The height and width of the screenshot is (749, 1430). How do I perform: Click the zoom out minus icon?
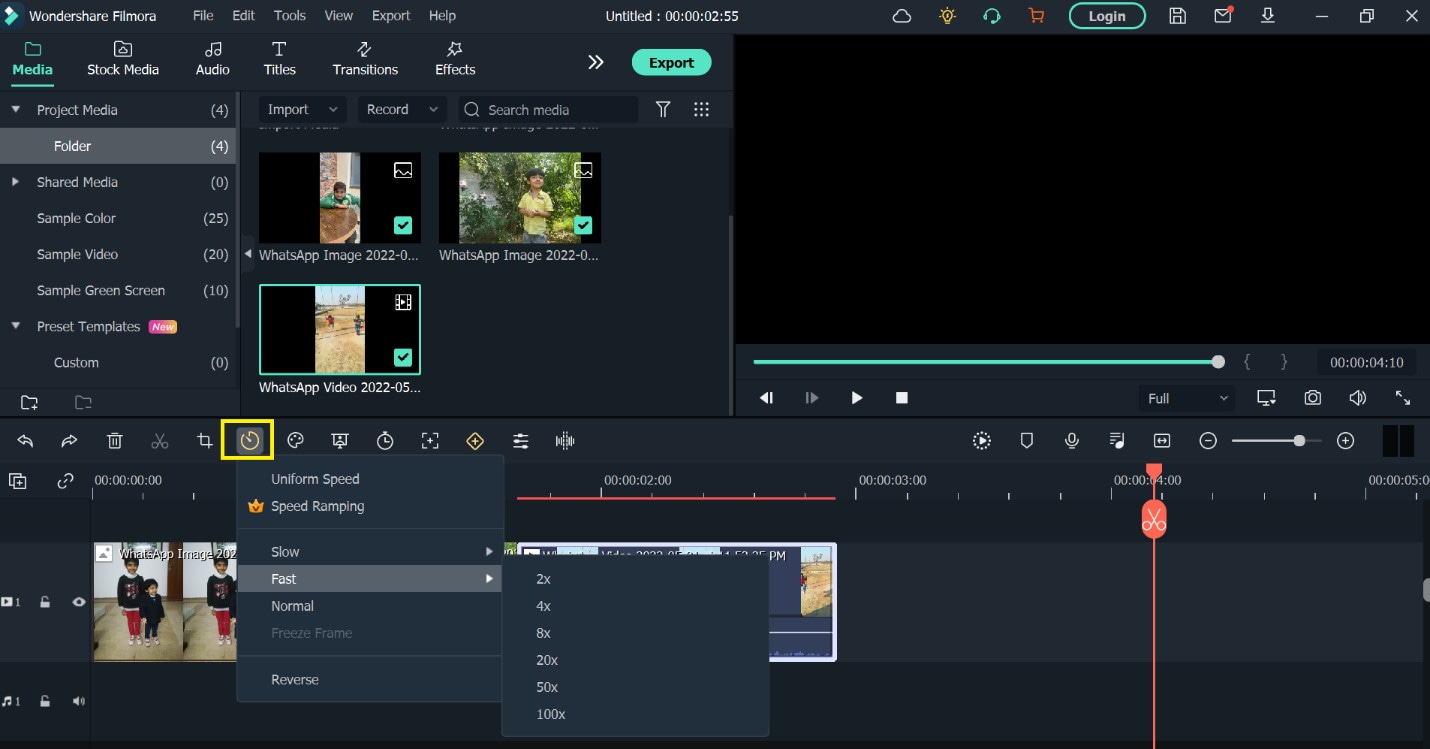pos(1208,441)
